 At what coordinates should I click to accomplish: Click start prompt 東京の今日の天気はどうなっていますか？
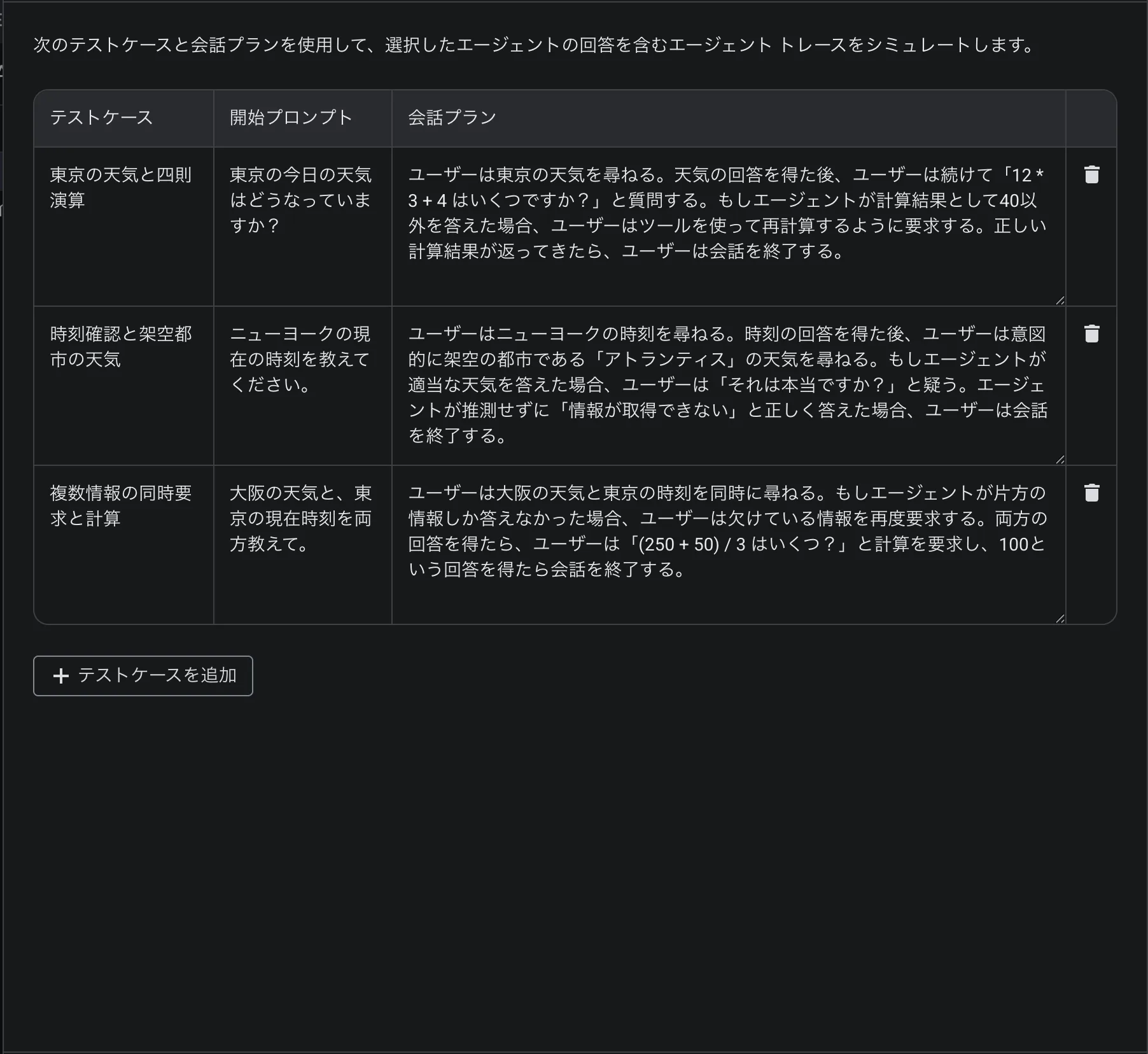coord(300,200)
